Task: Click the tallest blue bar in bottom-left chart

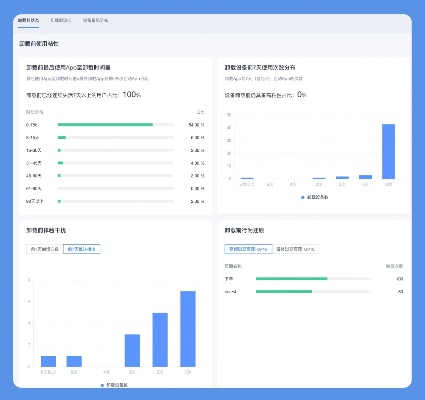Action: tap(188, 329)
